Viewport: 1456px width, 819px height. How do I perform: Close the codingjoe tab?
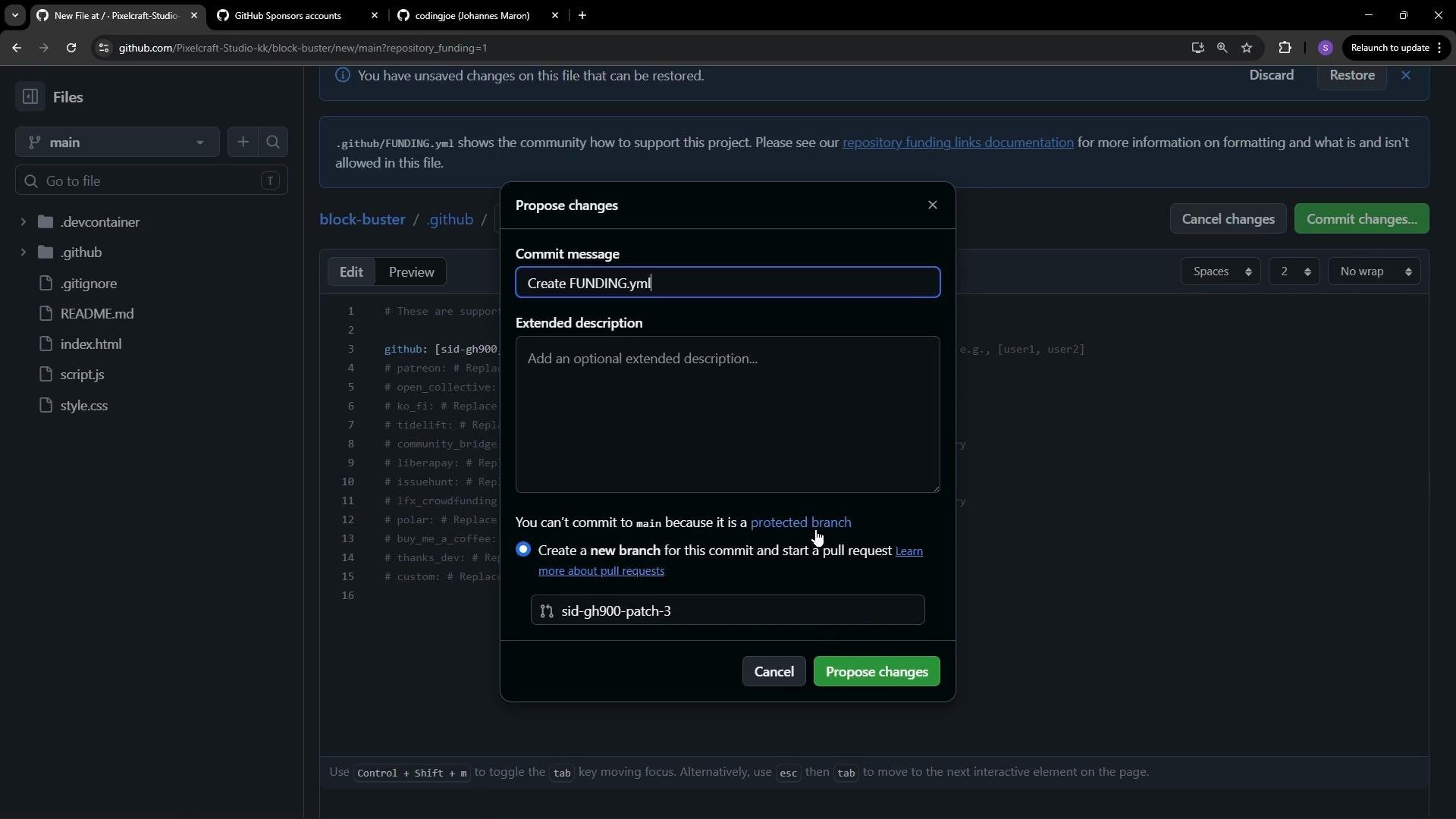[555, 15]
